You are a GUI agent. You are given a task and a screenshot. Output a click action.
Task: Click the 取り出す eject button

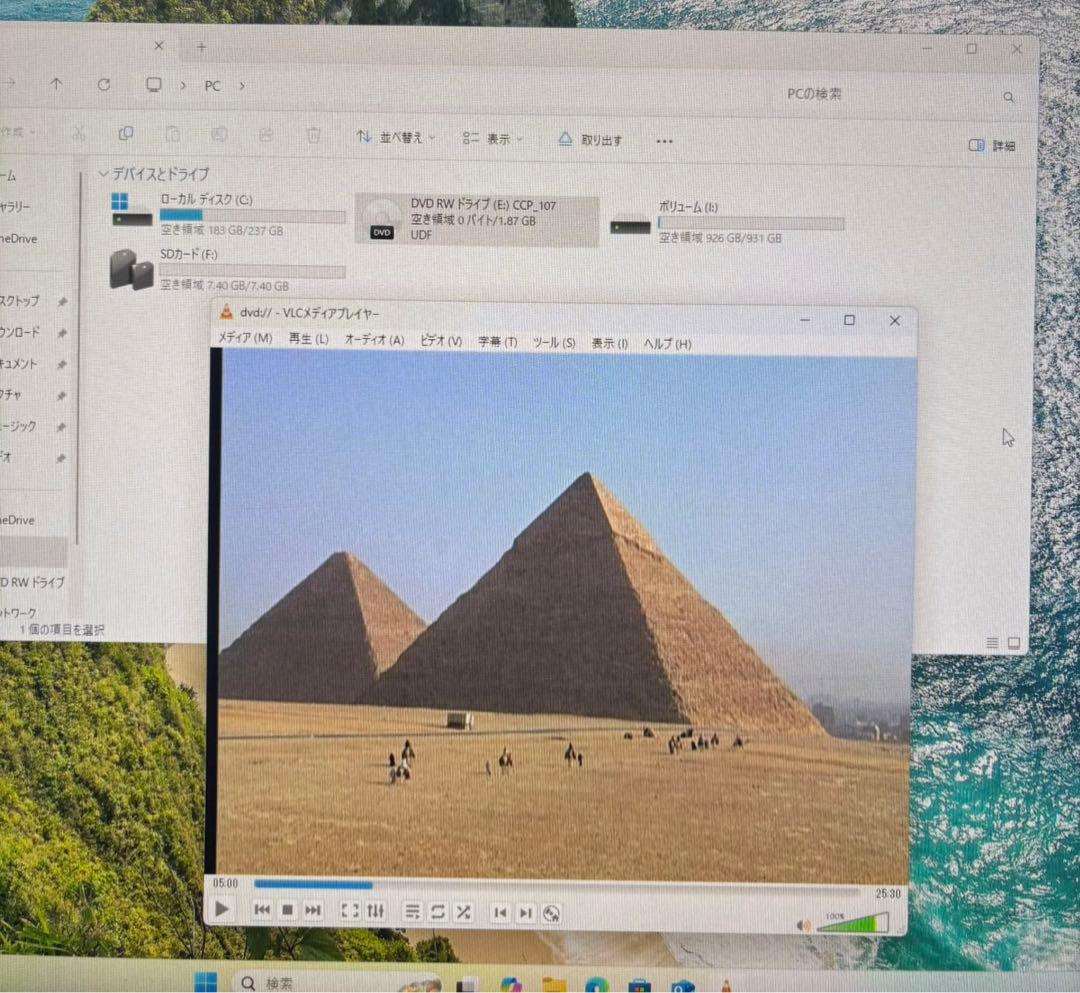click(591, 140)
